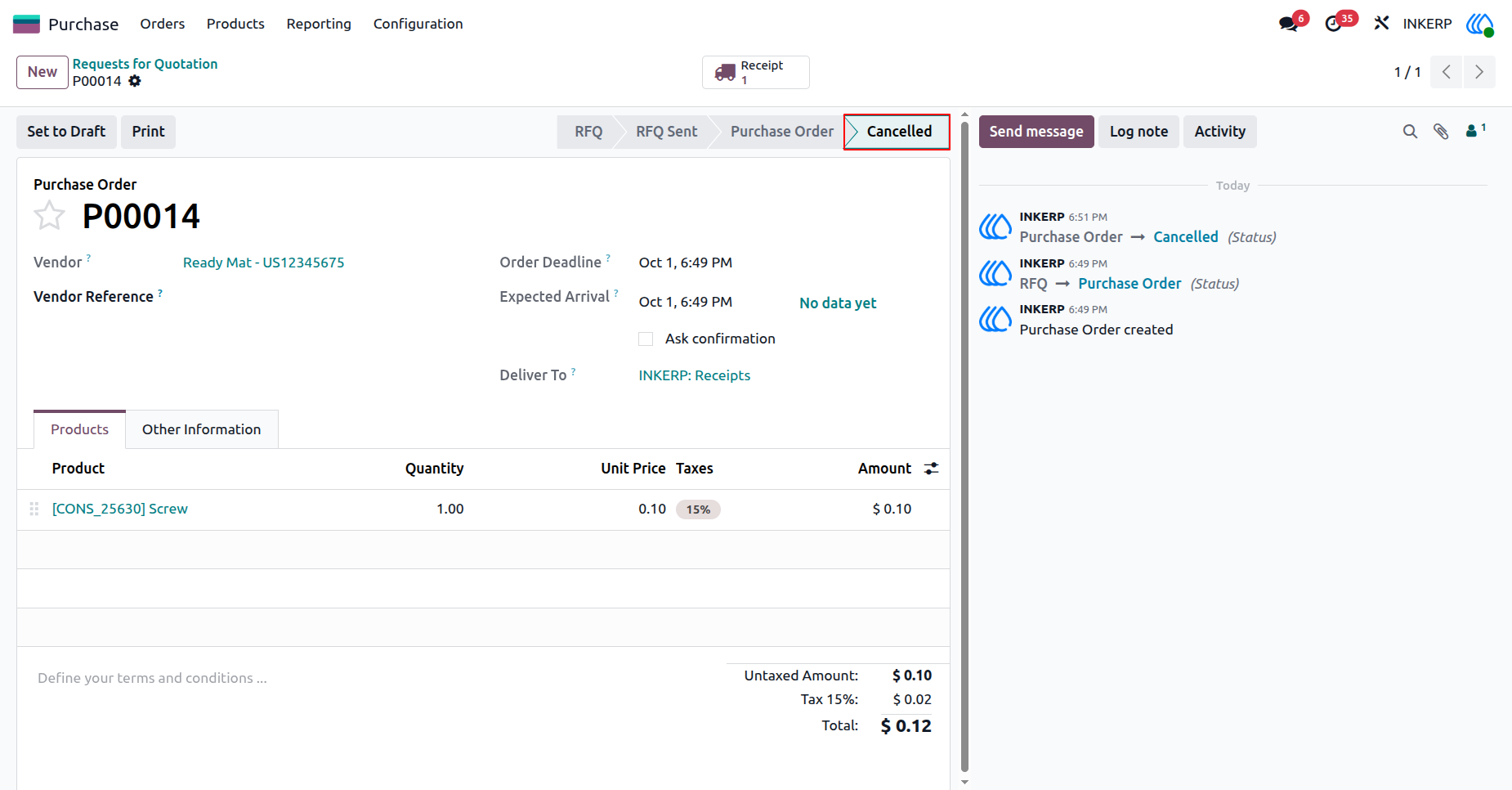
Task: Open the attachments paperclip icon
Action: pos(1441,132)
